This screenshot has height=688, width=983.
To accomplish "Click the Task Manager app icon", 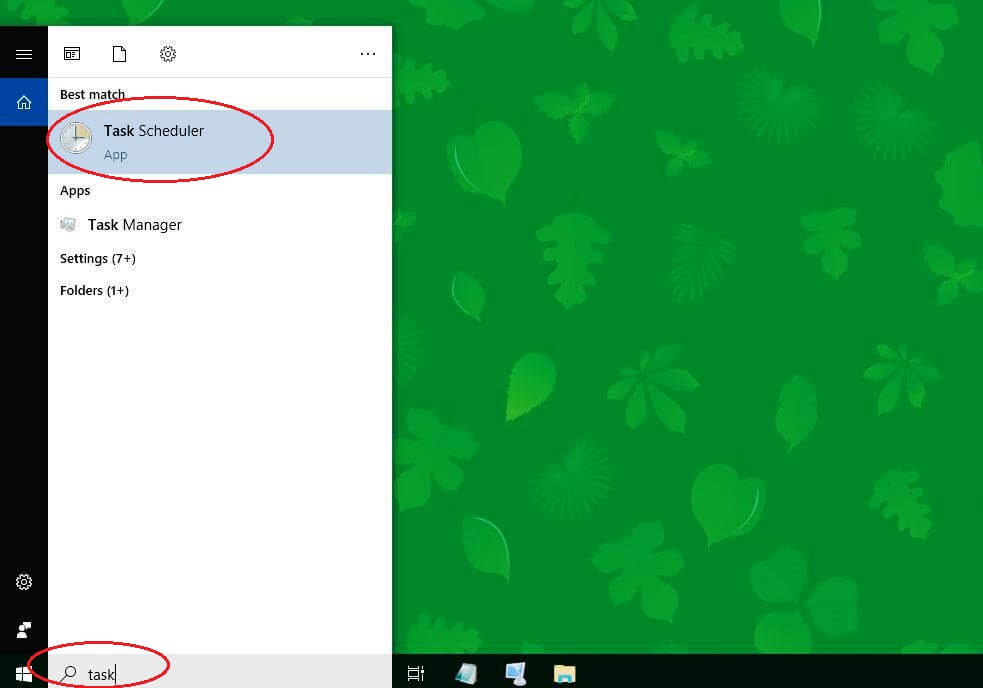I will (68, 224).
